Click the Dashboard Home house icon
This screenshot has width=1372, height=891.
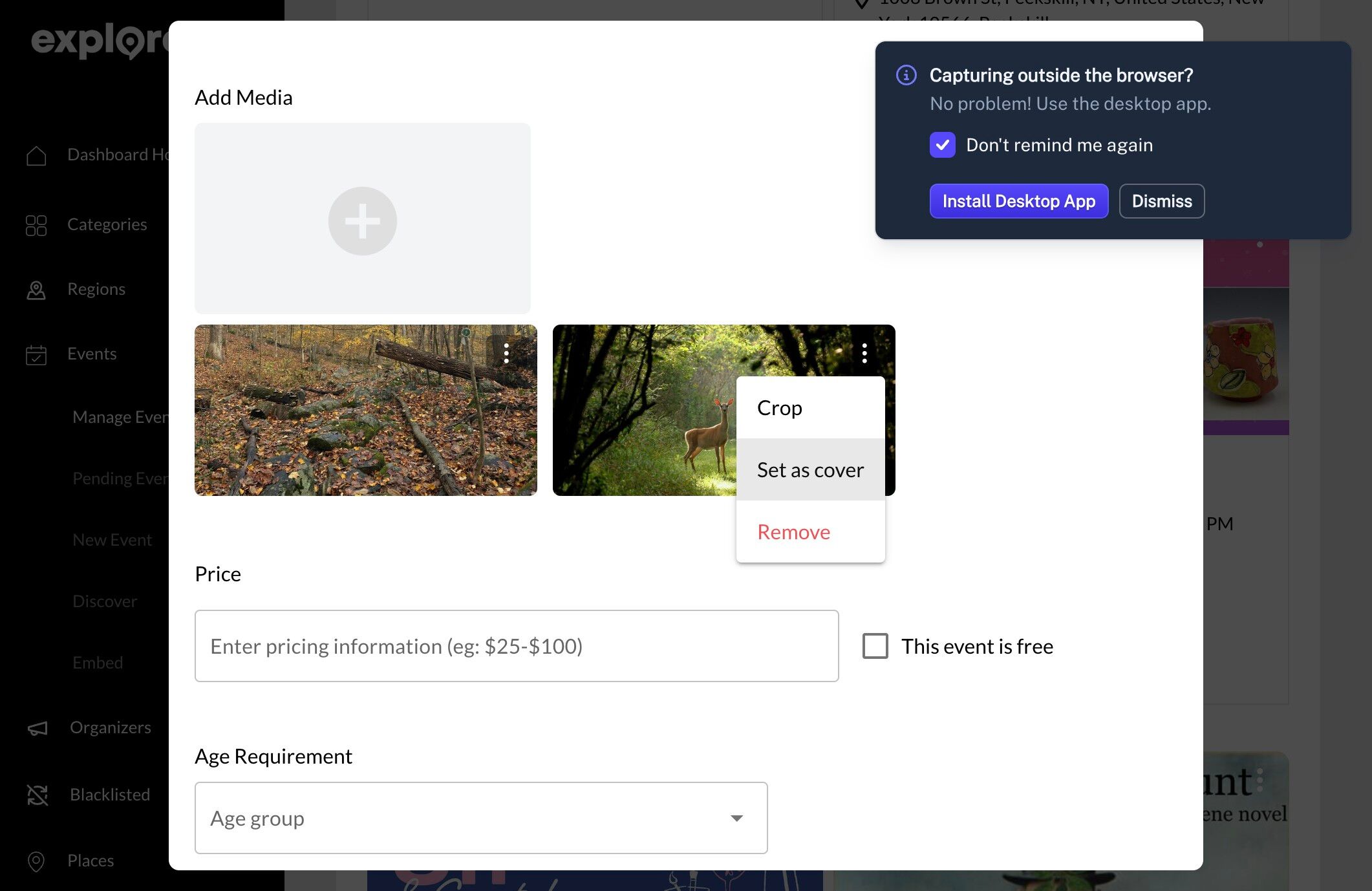36,155
